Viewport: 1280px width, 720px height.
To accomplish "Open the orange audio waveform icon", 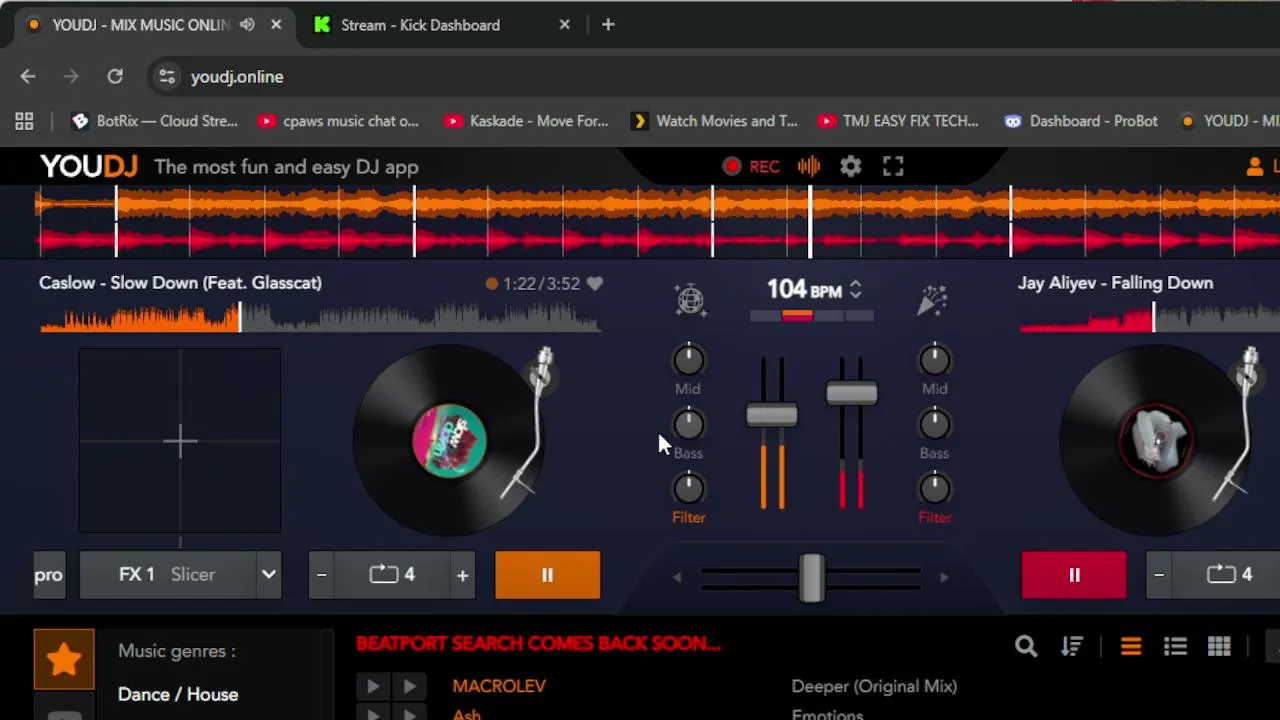I will pyautogui.click(x=809, y=167).
